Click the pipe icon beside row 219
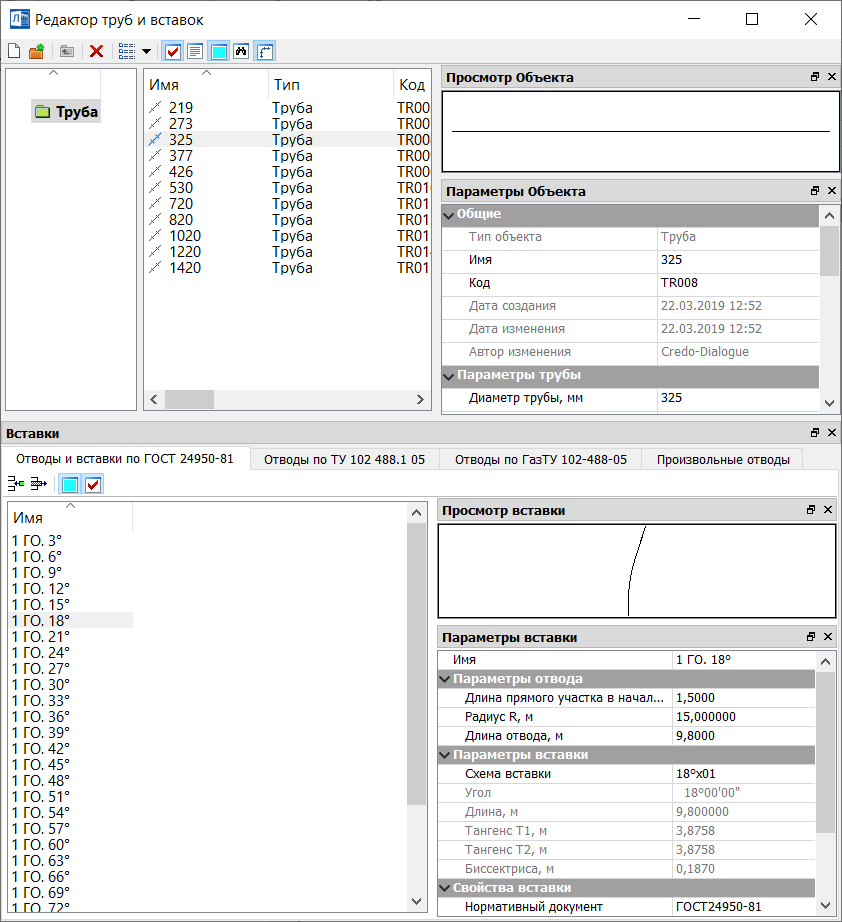The image size is (842, 922). (155, 108)
